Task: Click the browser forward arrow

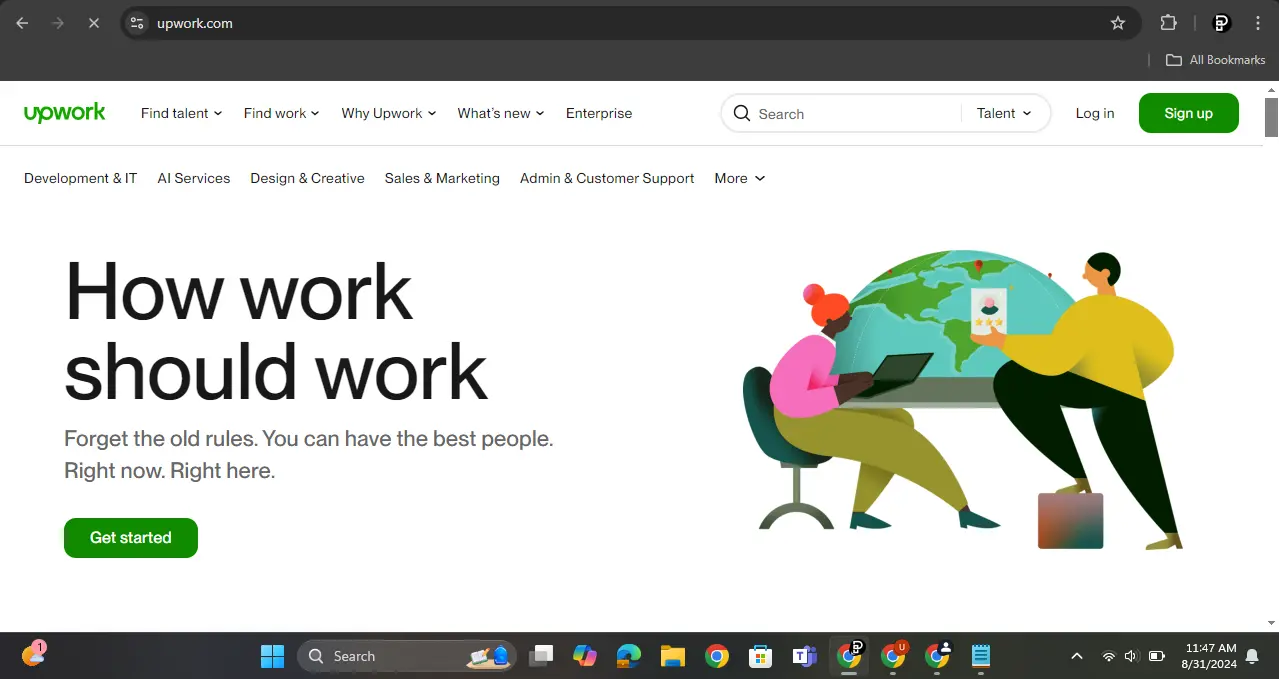Action: click(x=58, y=23)
